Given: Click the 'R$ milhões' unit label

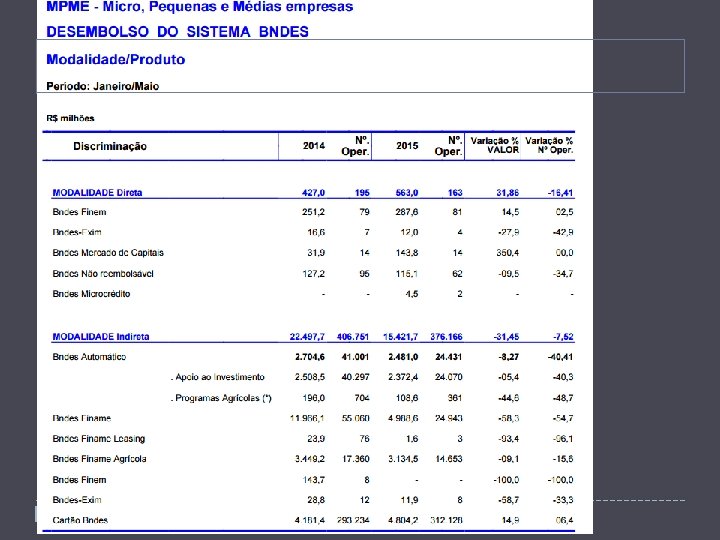Looking at the screenshot, I should [x=70, y=118].
